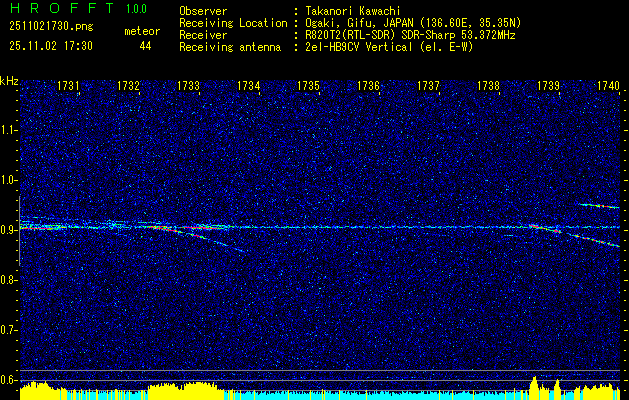The width and height of the screenshot is (629, 400).
Task: Select the 1733 time tick label
Action: coord(189,87)
